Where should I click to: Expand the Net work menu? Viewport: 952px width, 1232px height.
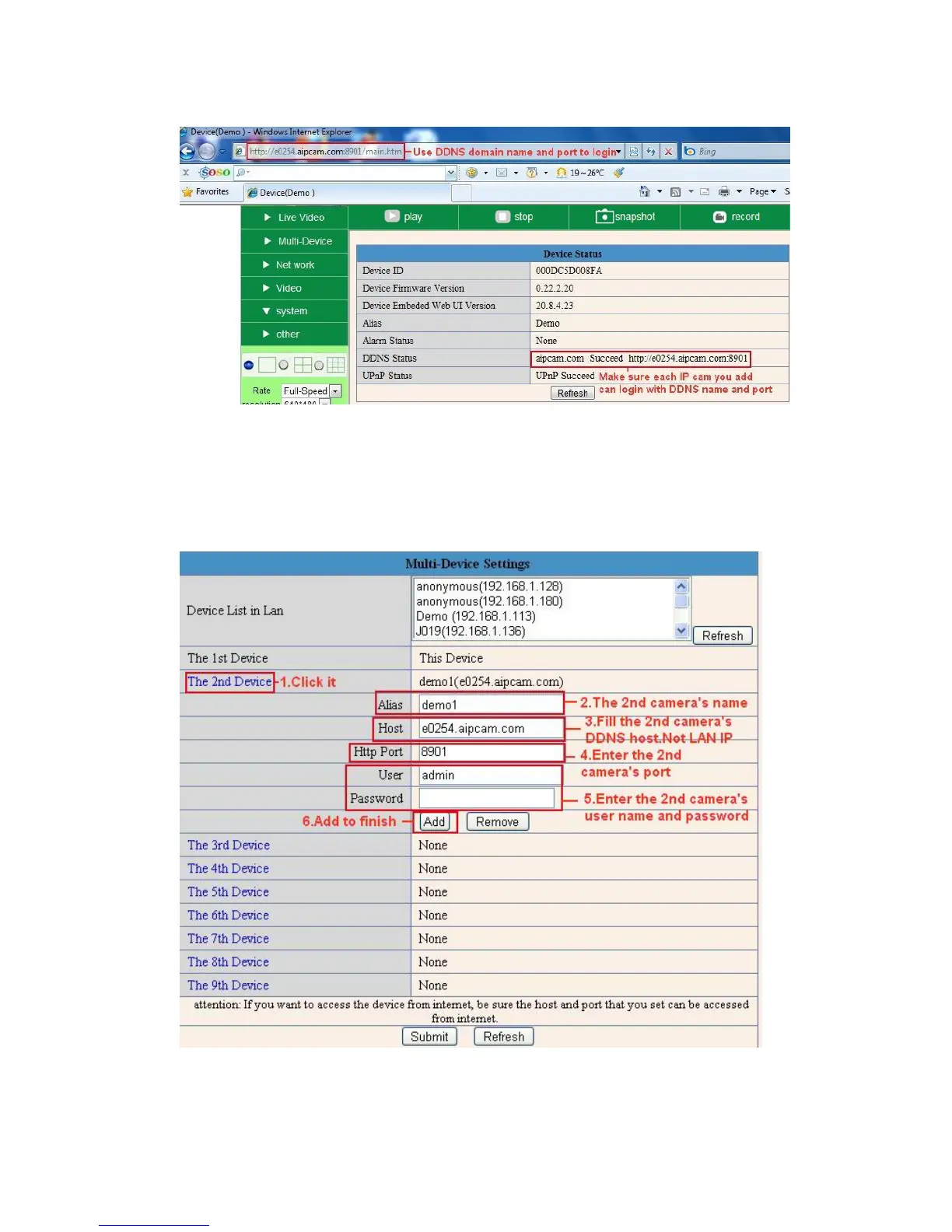point(294,264)
